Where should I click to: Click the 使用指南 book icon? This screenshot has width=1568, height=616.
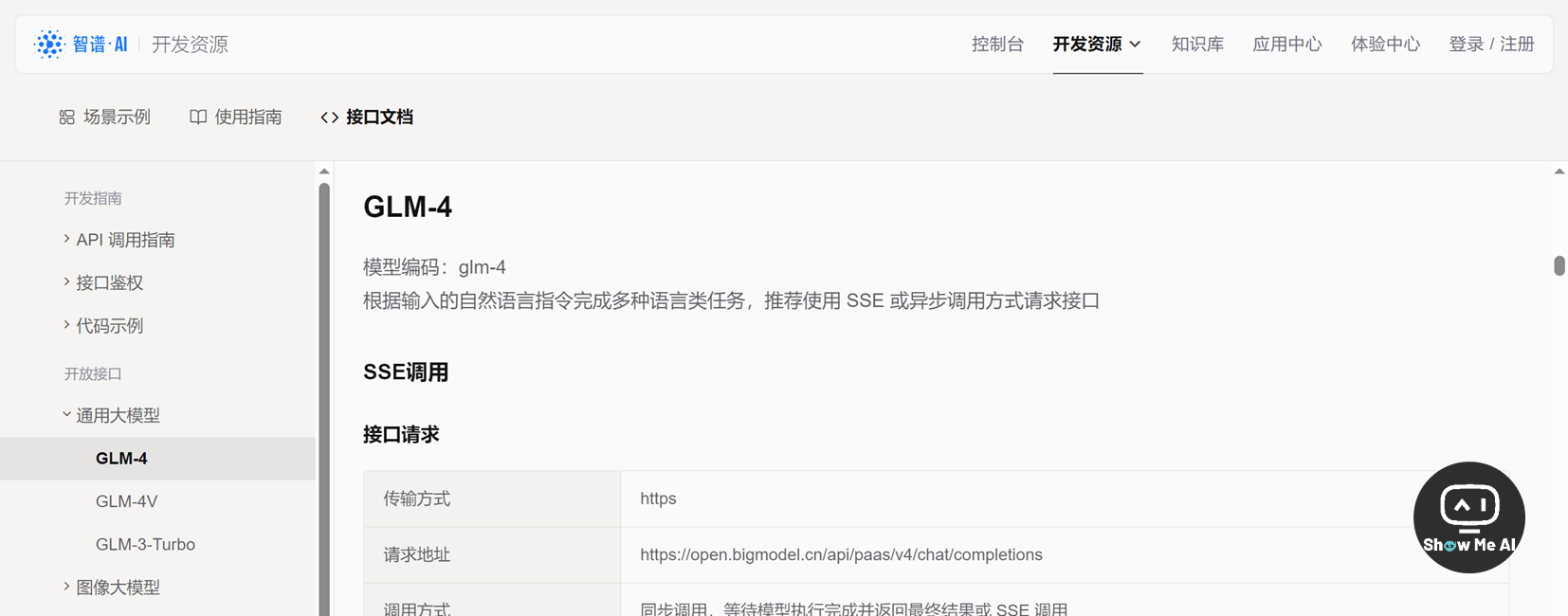coord(198,118)
